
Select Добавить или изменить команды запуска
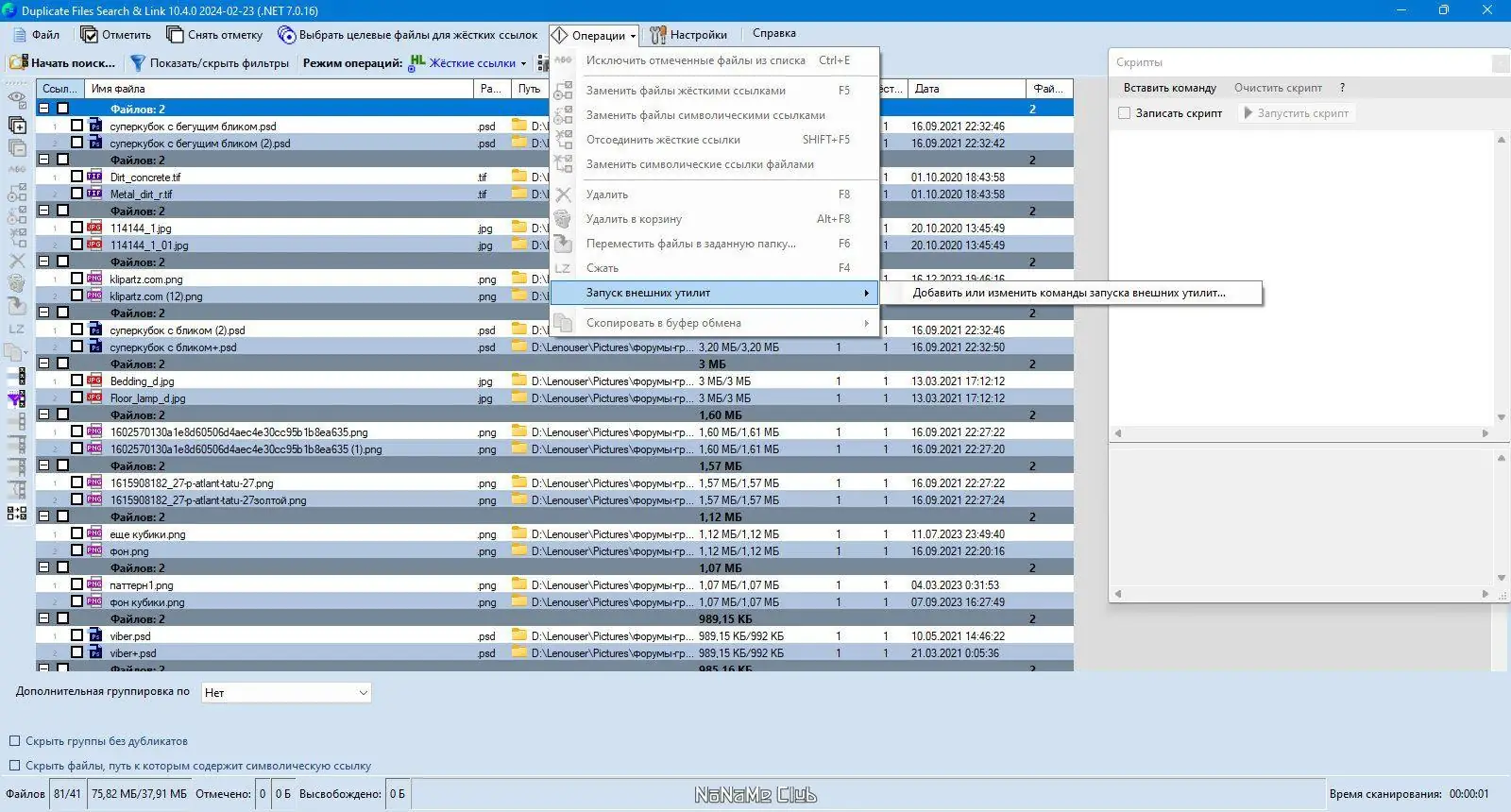[1070, 293]
